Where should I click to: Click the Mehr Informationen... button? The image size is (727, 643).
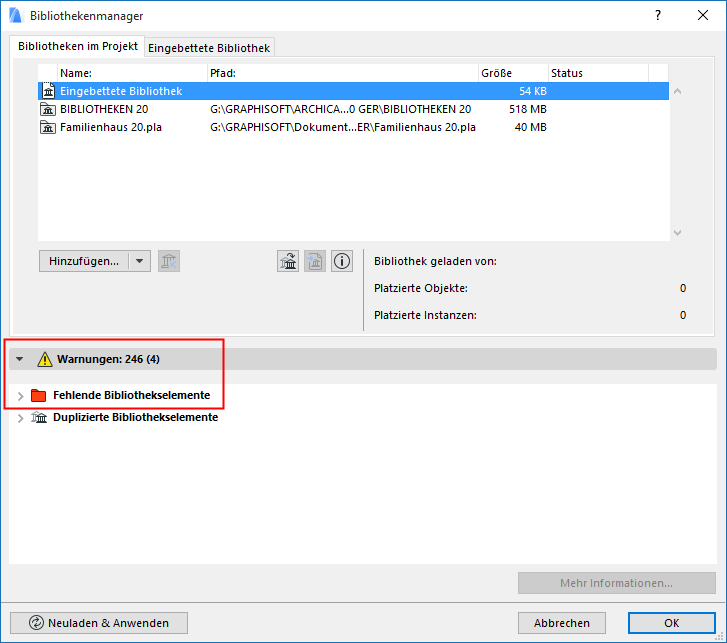tap(617, 583)
